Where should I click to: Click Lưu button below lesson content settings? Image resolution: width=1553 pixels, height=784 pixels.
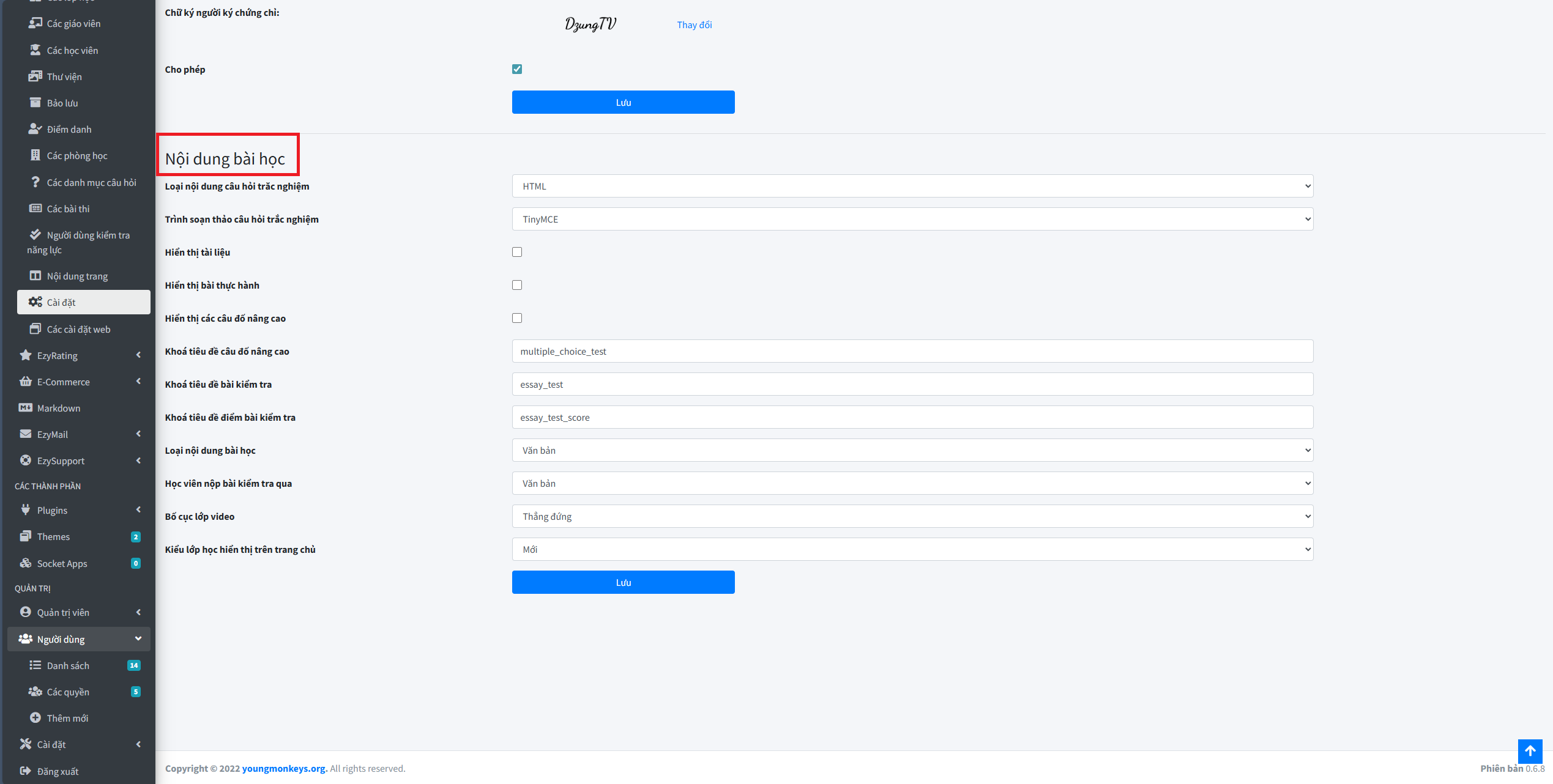[x=623, y=582]
